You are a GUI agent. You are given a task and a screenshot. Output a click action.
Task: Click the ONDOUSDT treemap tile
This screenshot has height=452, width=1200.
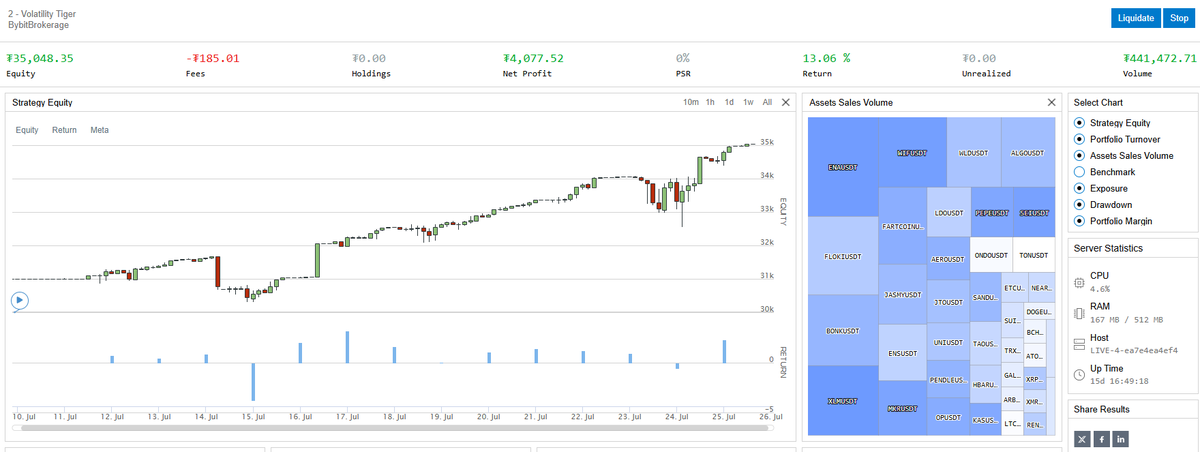[x=992, y=255]
